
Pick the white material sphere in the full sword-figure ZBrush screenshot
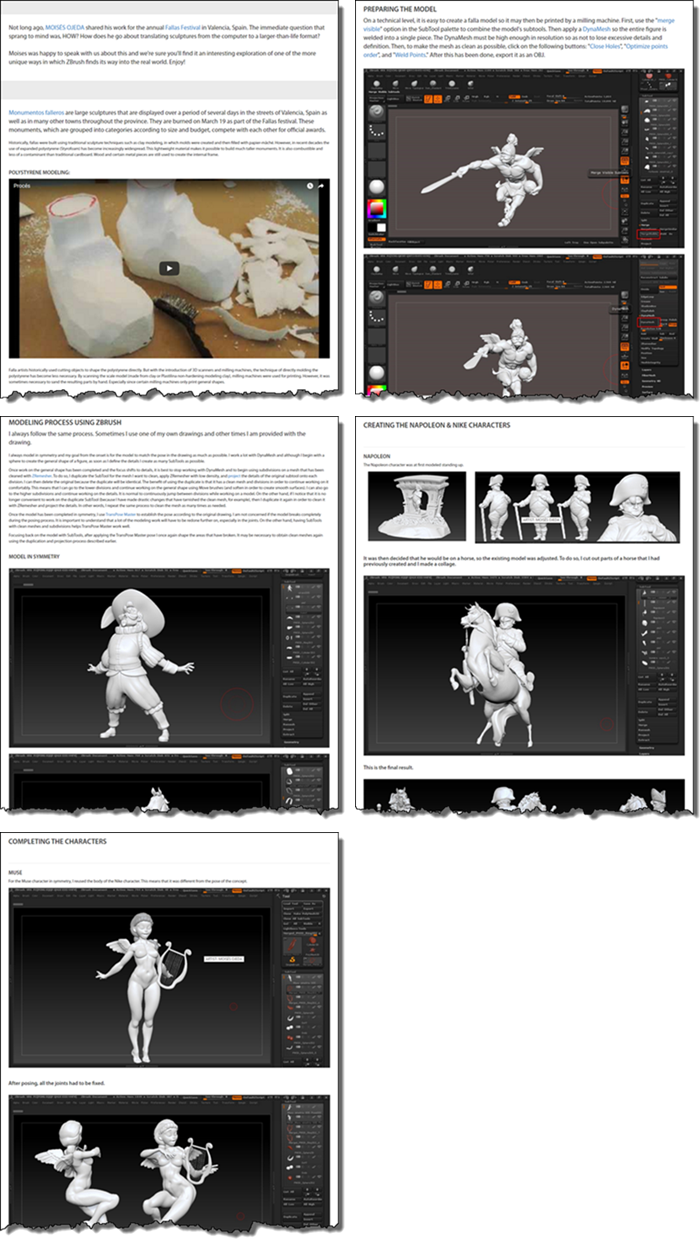point(376,187)
